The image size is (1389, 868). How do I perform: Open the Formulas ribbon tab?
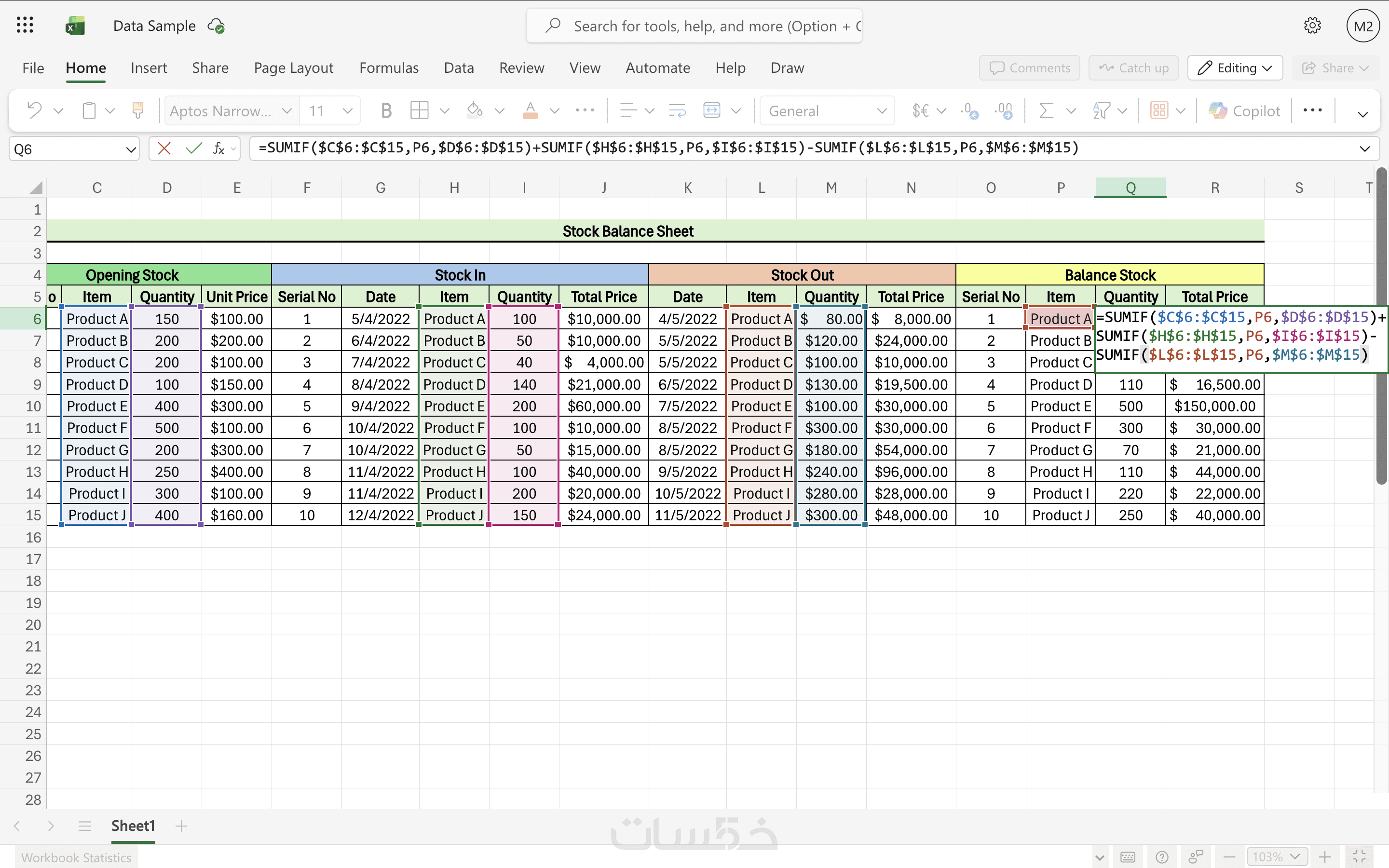pos(389,68)
